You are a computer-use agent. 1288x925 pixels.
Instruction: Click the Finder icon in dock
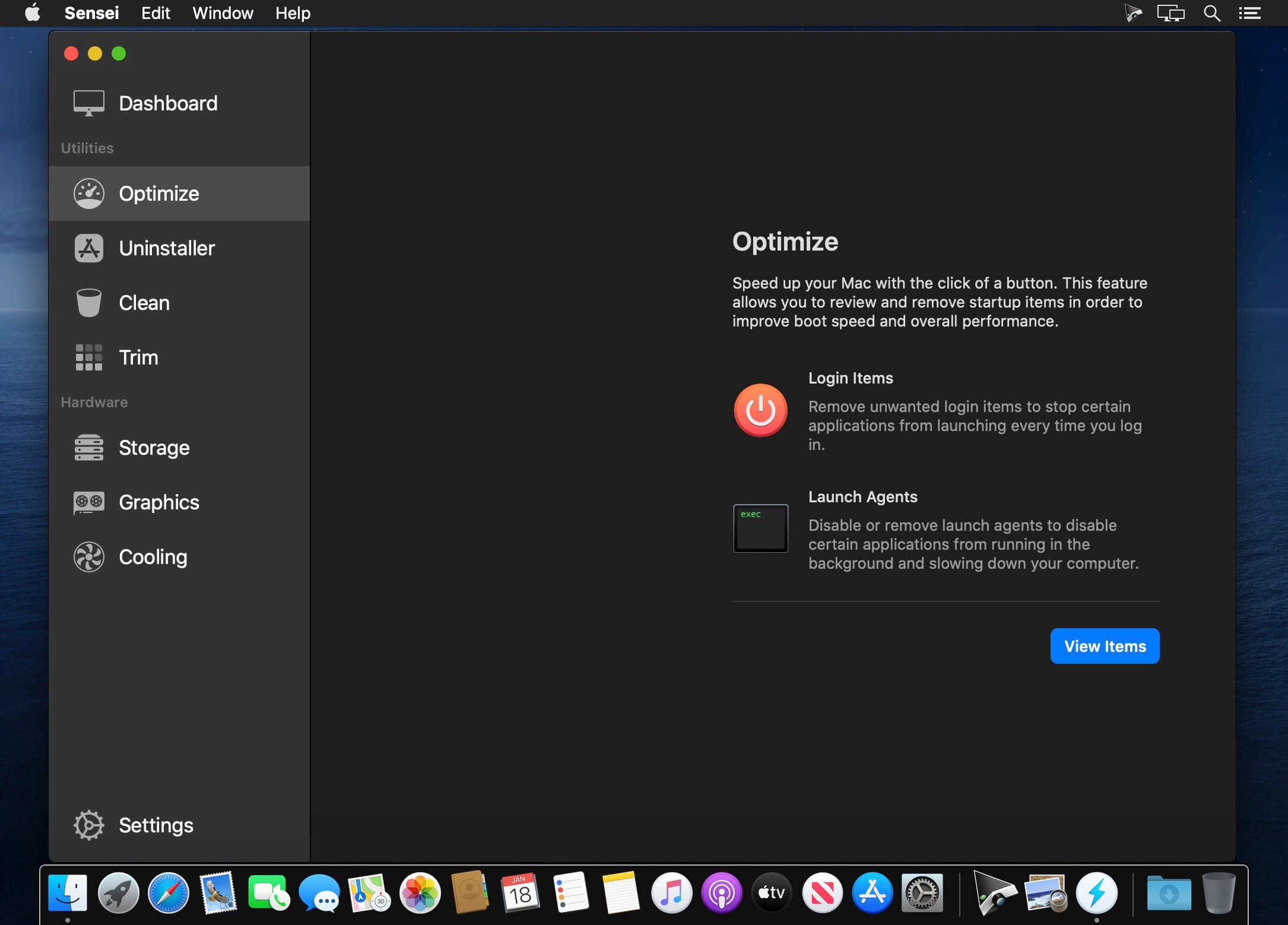[67, 893]
